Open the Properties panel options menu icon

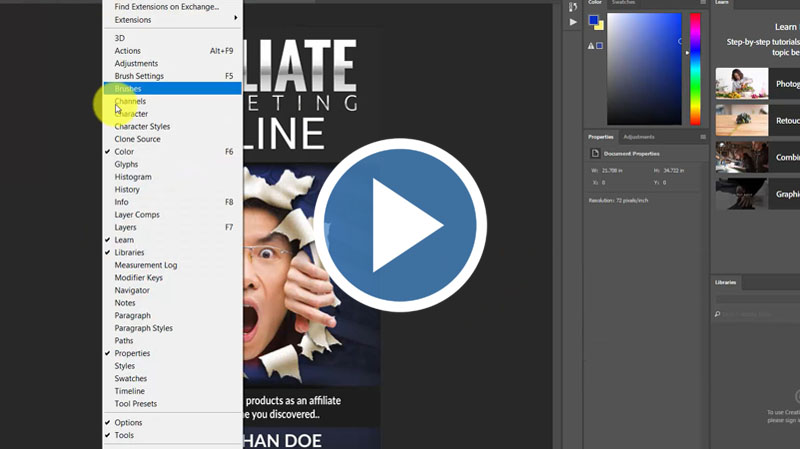pyautogui.click(x=703, y=136)
